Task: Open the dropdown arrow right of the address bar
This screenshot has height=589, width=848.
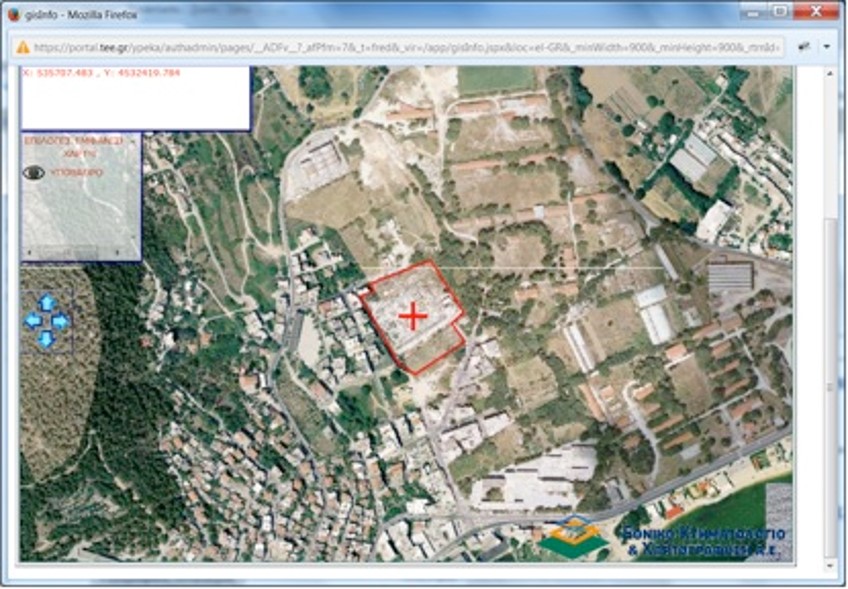Action: tap(826, 47)
